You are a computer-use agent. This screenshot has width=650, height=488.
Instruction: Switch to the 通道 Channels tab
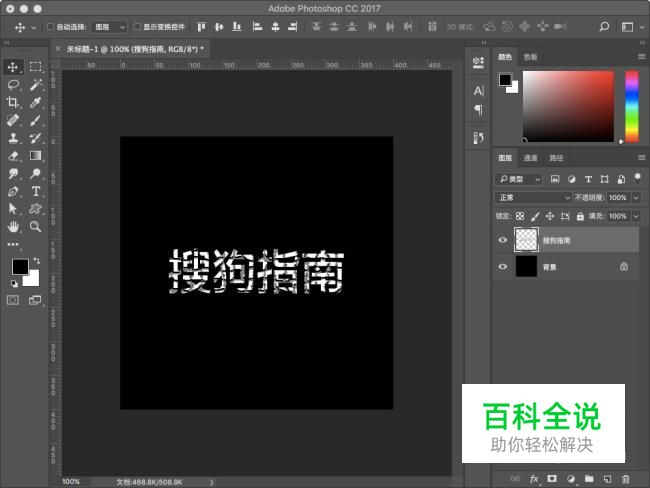(x=530, y=158)
